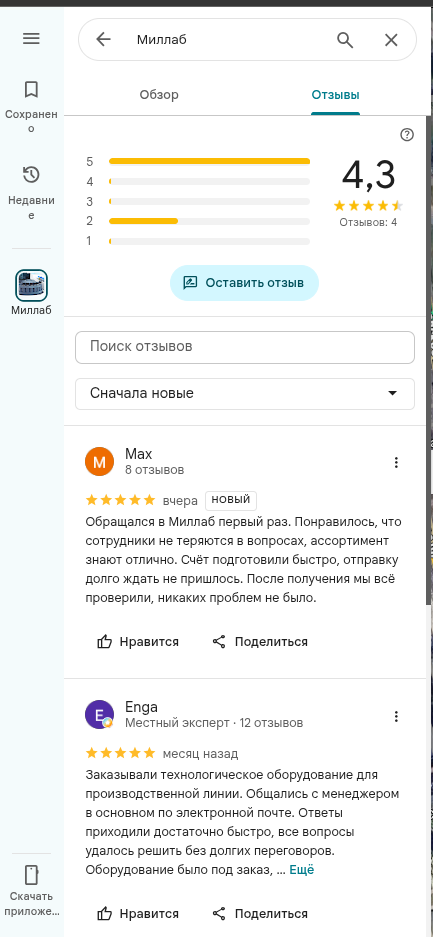Click the reviewer name Enga
Viewport: 433px width, 937px height.
pyautogui.click(x=142, y=708)
